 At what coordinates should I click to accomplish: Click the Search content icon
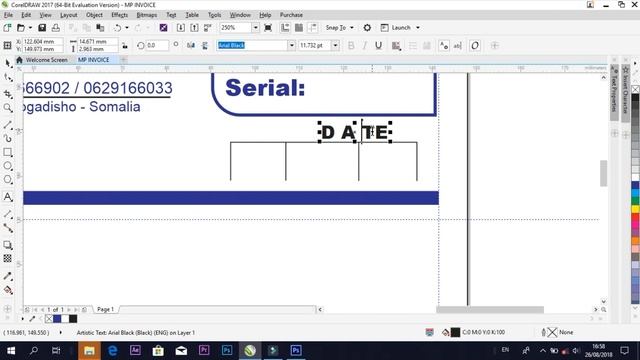(x=163, y=28)
